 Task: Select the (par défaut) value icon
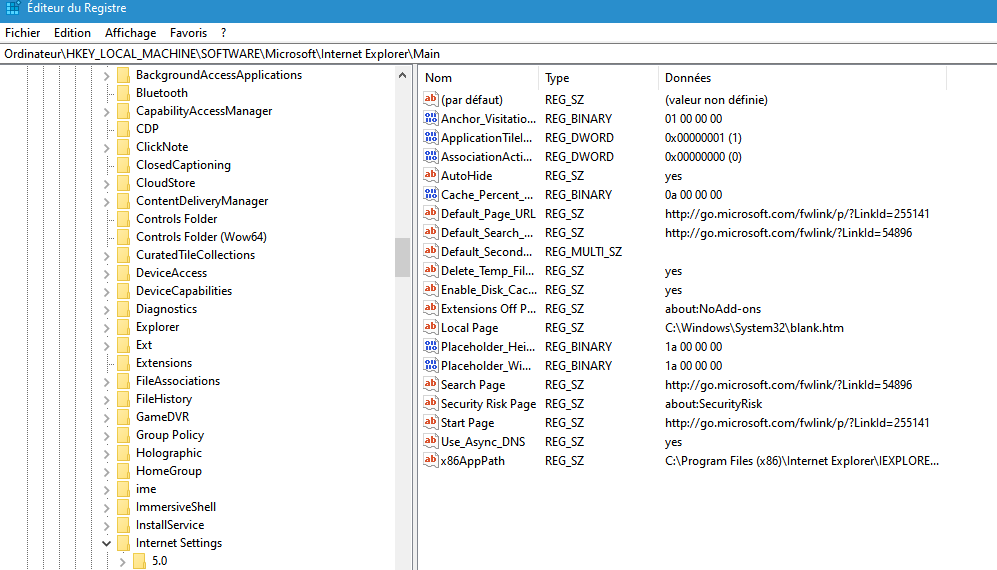coord(430,99)
